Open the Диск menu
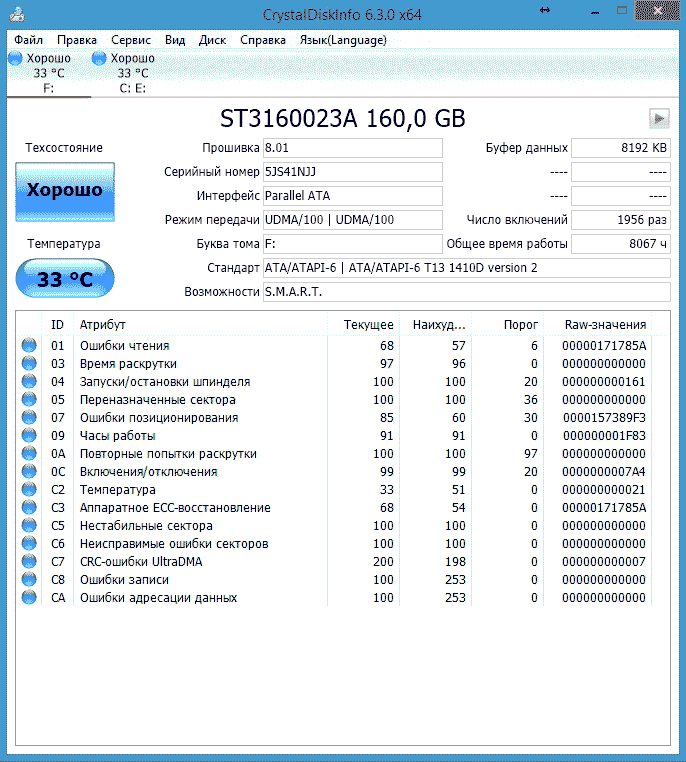686x762 pixels. click(x=212, y=40)
